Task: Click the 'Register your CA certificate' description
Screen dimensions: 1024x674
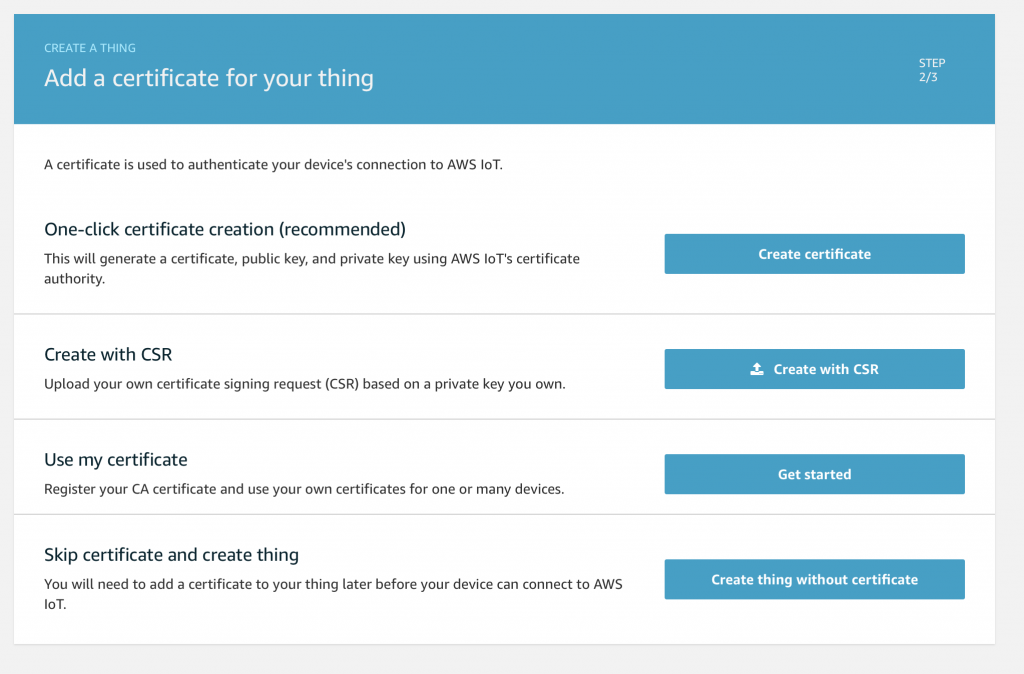Action: [x=304, y=489]
